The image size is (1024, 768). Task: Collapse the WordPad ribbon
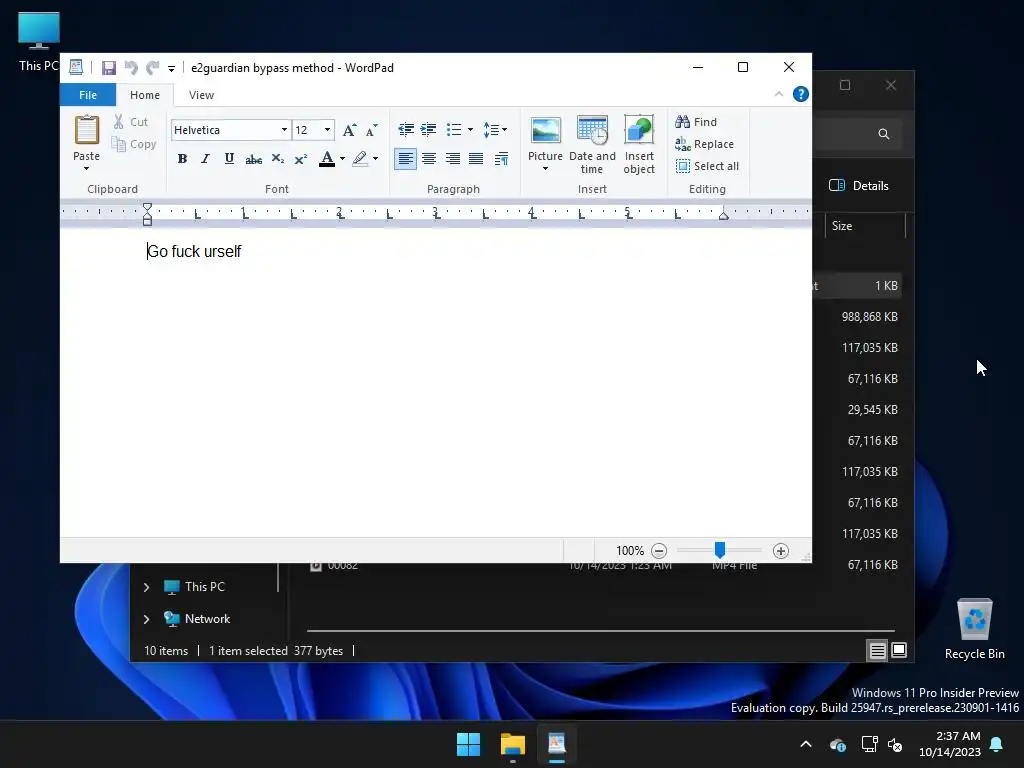[x=778, y=95]
